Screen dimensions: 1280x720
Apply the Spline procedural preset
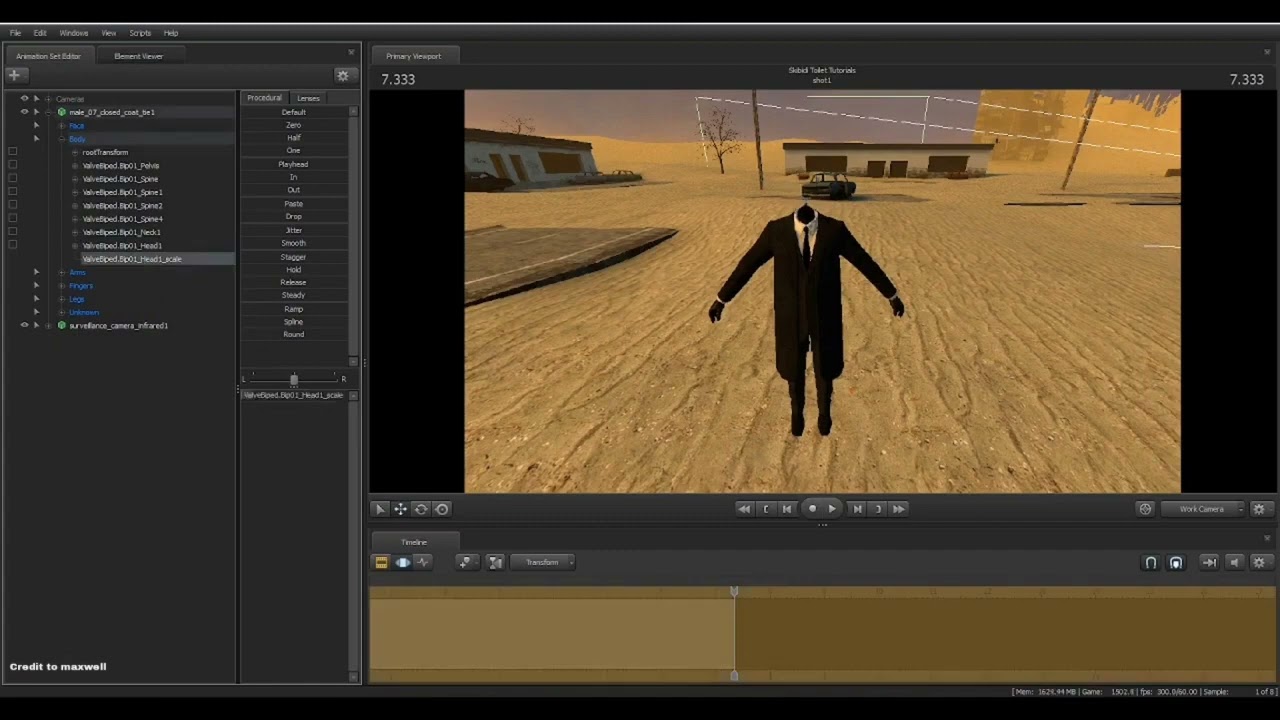click(293, 322)
